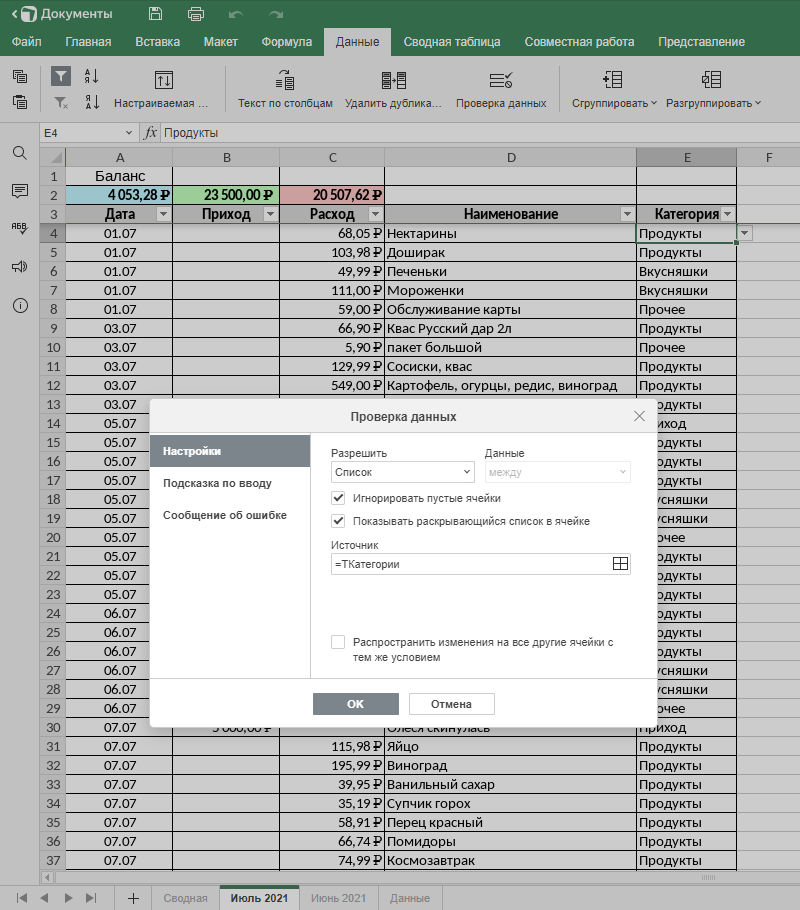Click the fx insert function icon
The width and height of the screenshot is (800, 910).
pos(150,133)
